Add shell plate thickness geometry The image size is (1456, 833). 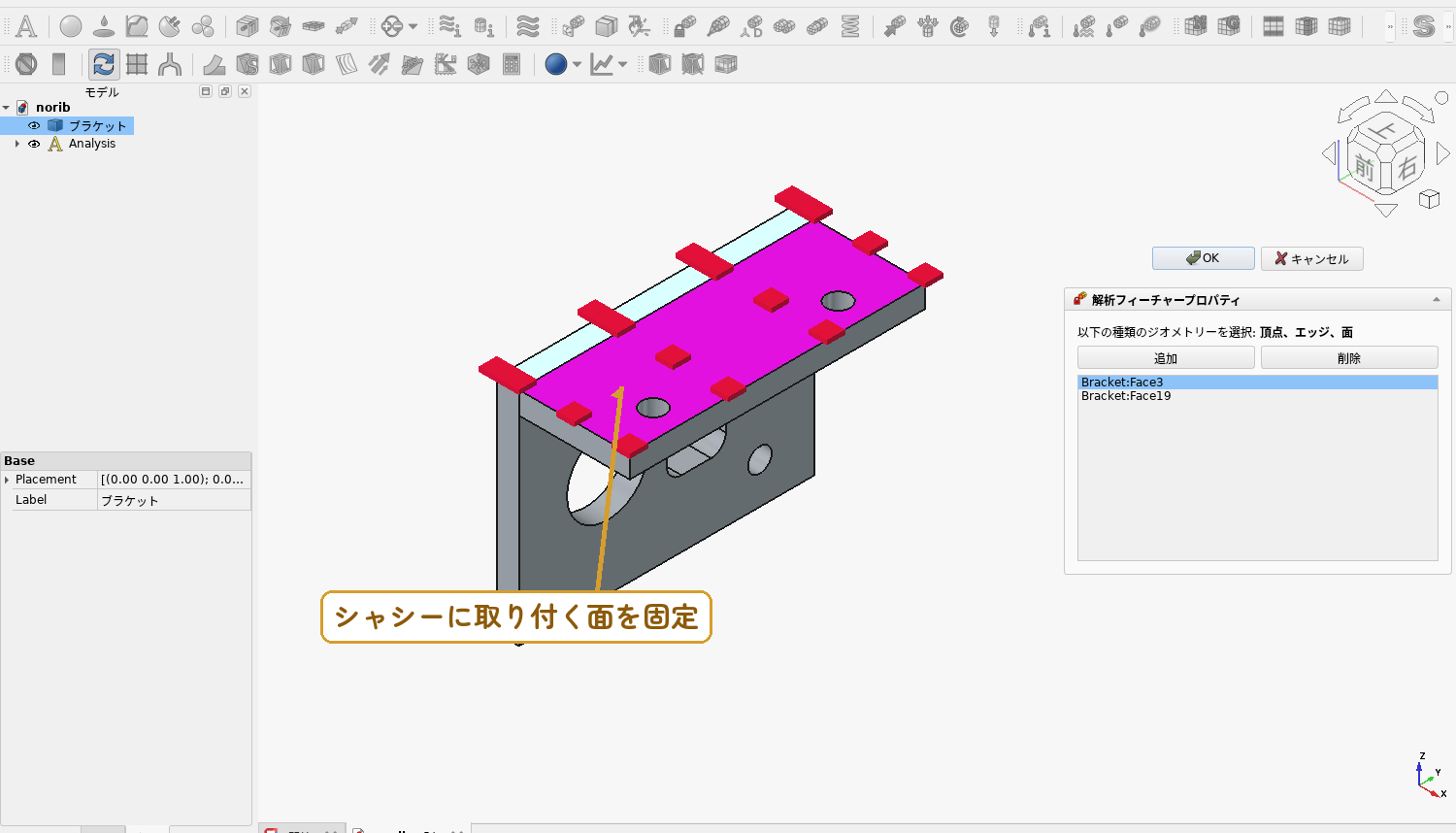pyautogui.click(x=314, y=26)
